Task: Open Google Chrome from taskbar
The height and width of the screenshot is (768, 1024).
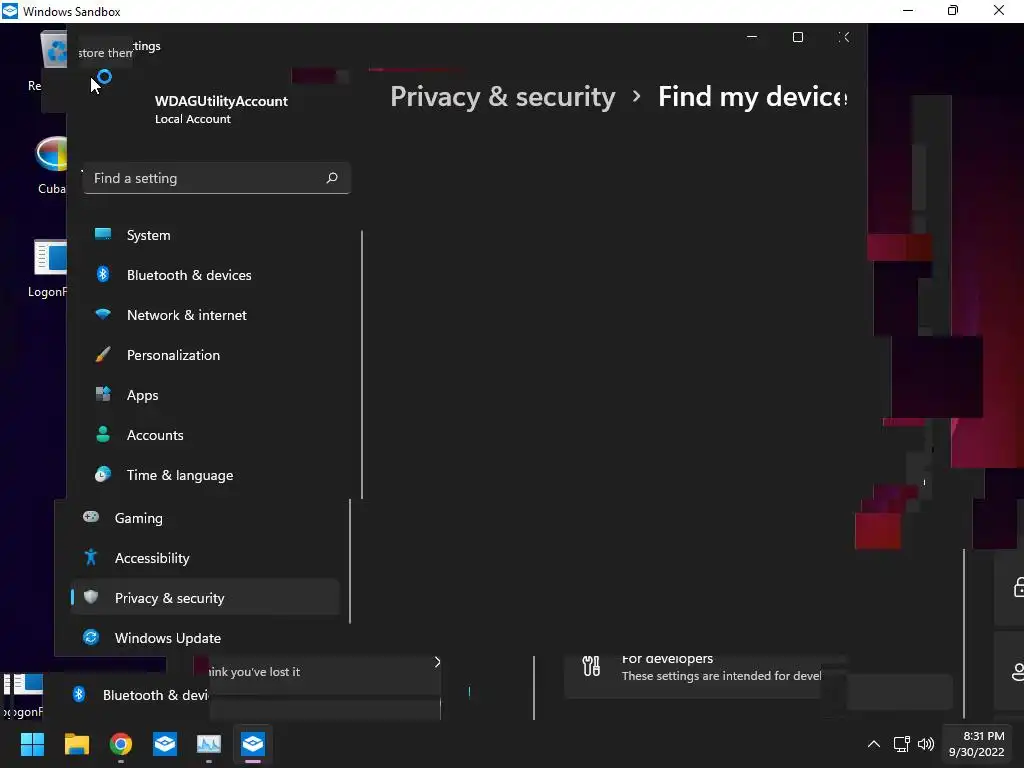Action: click(121, 744)
